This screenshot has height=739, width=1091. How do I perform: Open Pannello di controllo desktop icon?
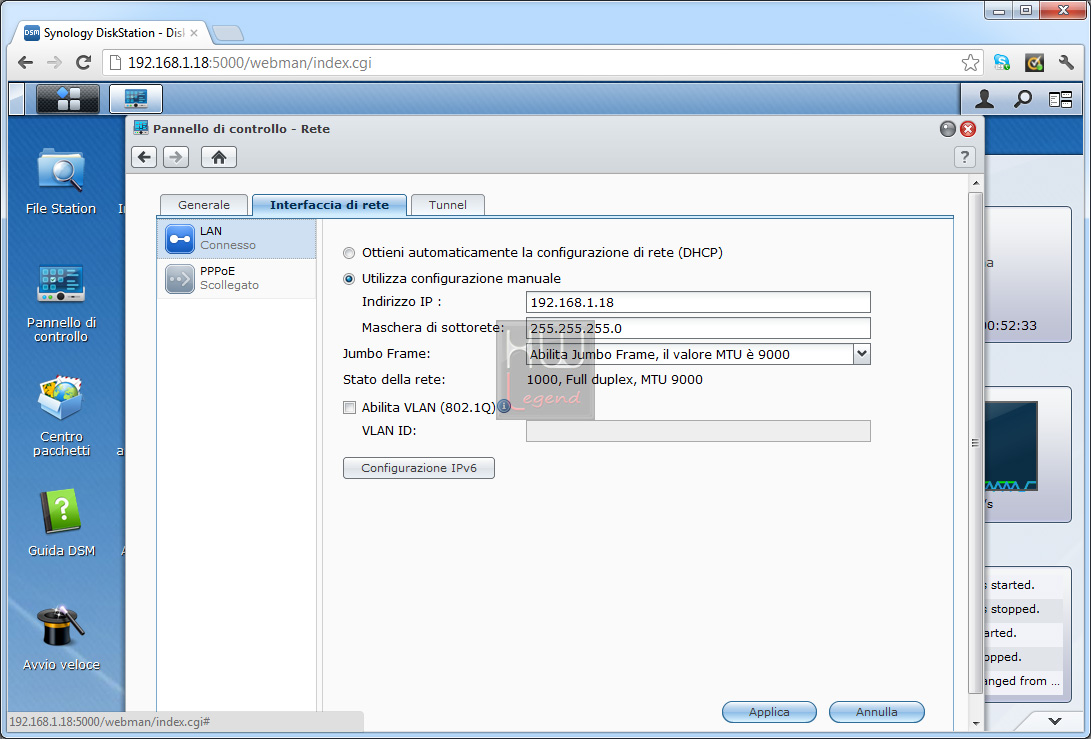pos(61,303)
